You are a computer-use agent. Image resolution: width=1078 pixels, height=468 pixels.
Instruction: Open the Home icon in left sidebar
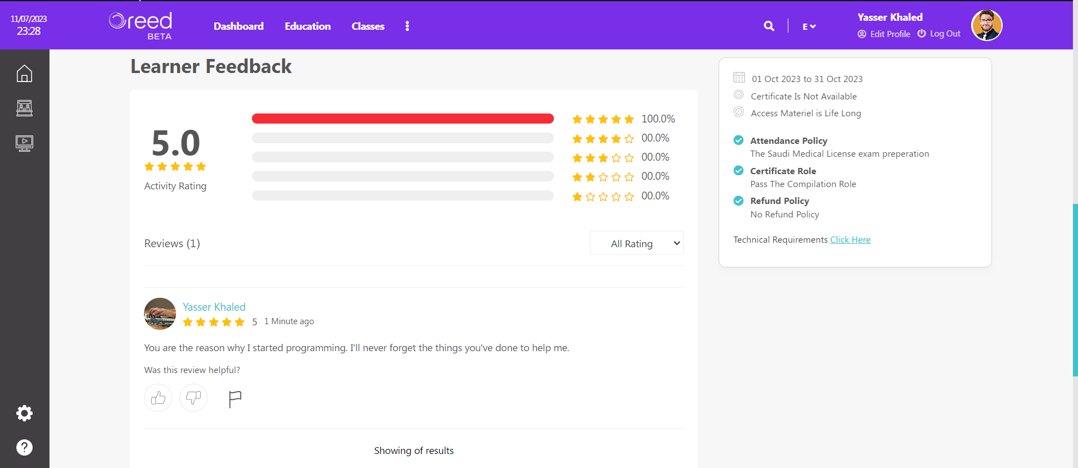(x=24, y=73)
